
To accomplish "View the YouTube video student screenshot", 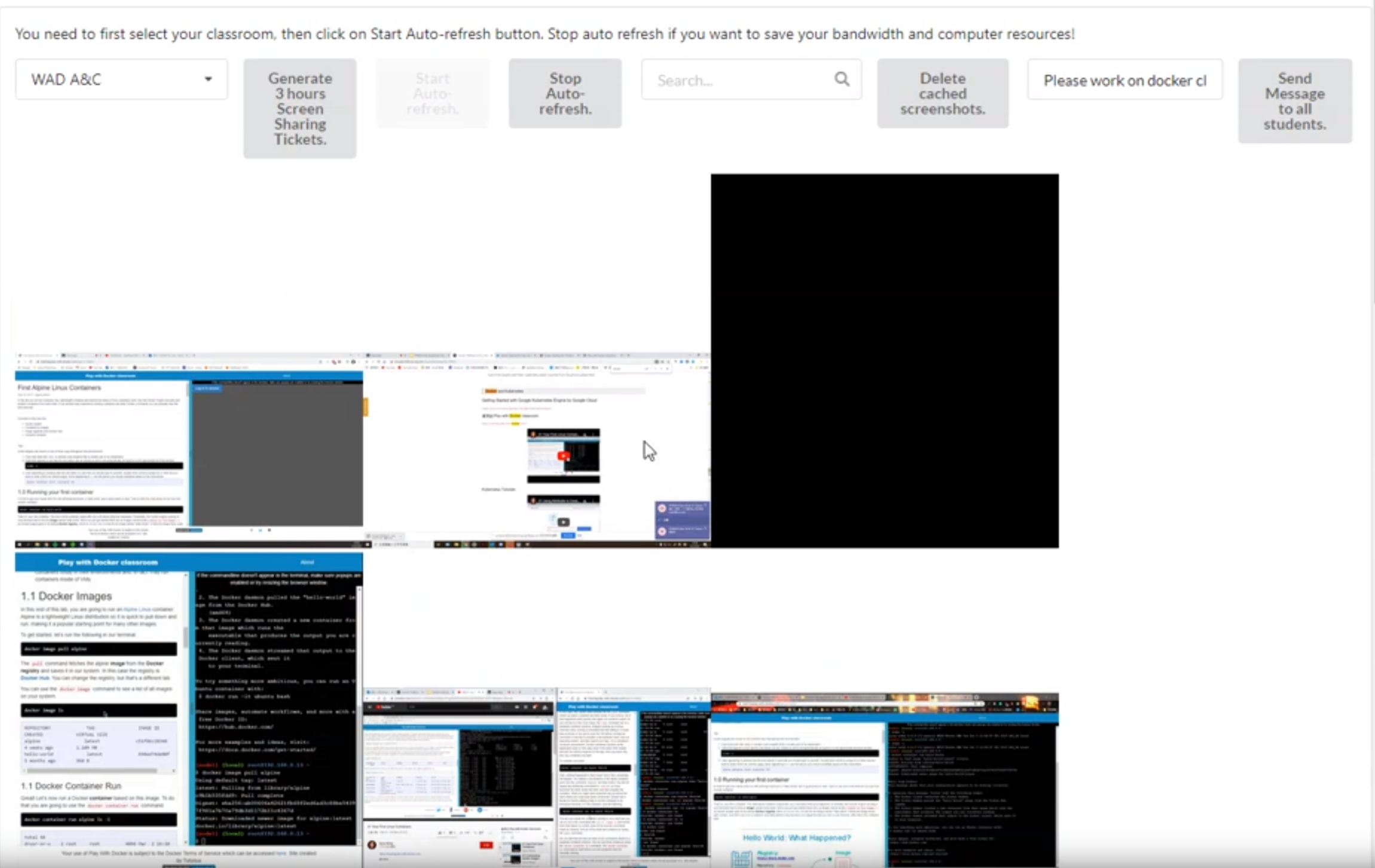I will click(459, 777).
